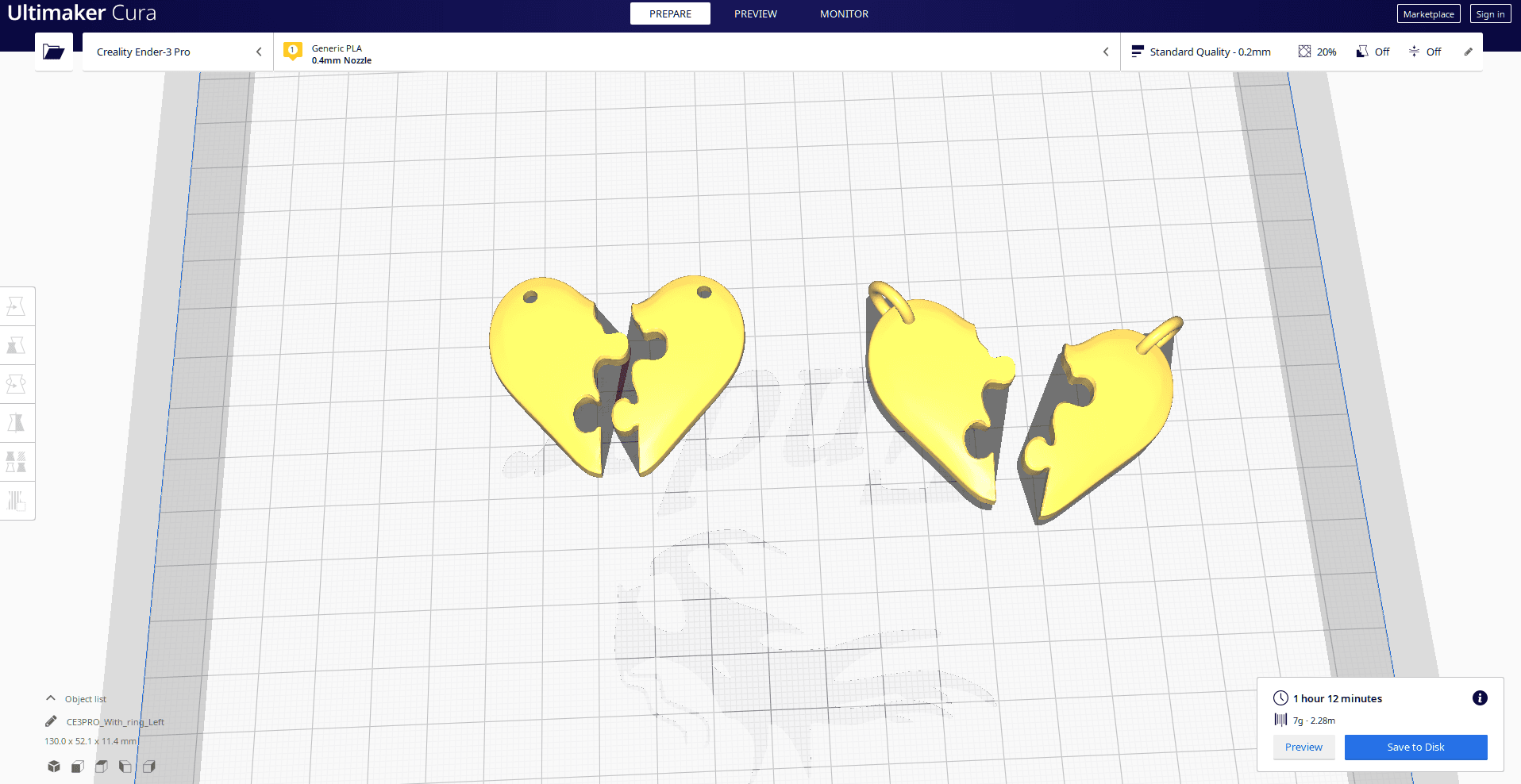The height and width of the screenshot is (784, 1521).
Task: Open print settings with pencil icon
Action: tap(1469, 52)
